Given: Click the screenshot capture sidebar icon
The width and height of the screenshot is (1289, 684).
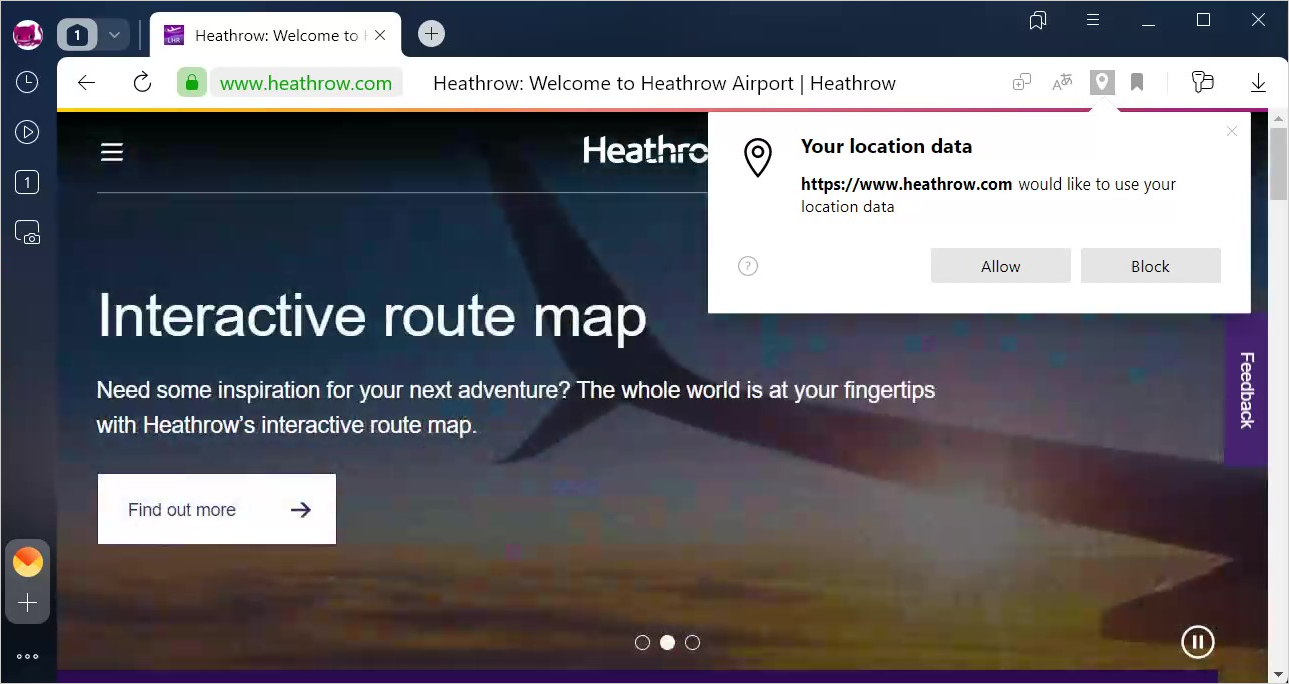Looking at the screenshot, I should pyautogui.click(x=27, y=232).
